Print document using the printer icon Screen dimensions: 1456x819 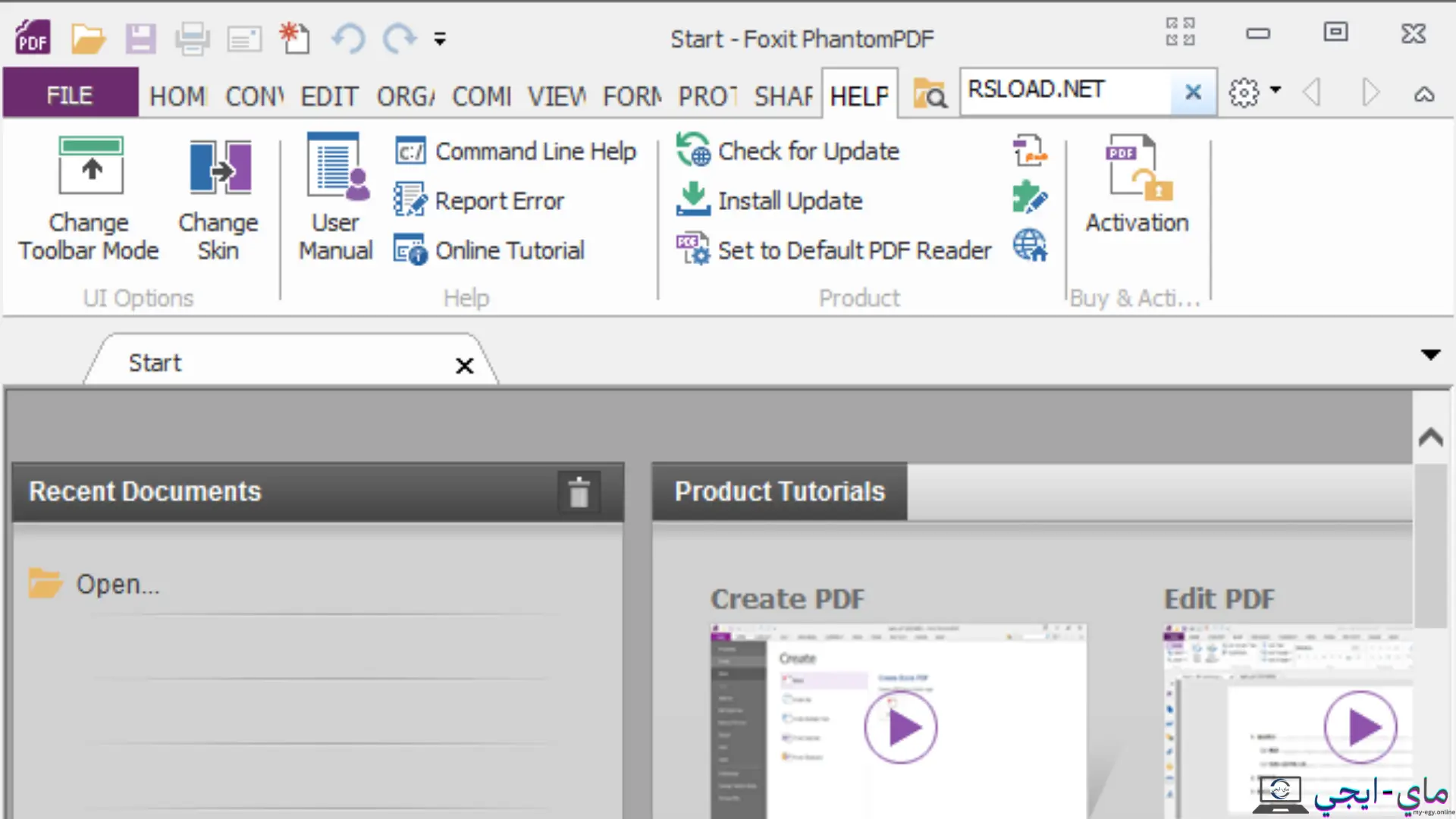coord(193,38)
